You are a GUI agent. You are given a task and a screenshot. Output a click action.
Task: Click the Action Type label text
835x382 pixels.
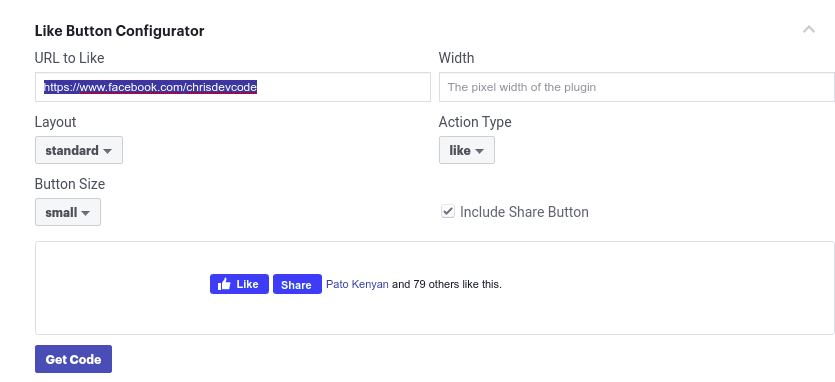click(x=475, y=122)
